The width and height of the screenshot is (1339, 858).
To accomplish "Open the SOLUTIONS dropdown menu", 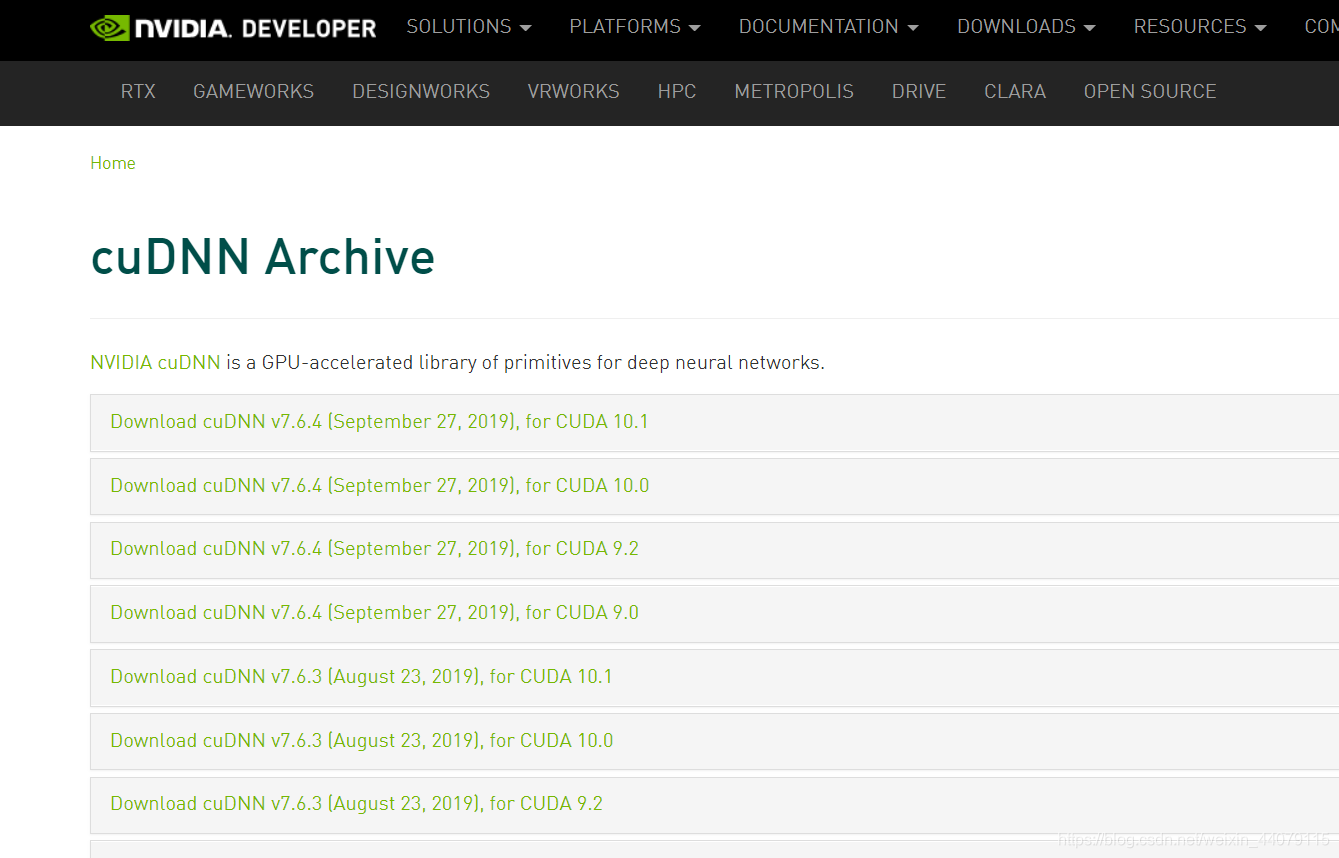I will 469,27.
